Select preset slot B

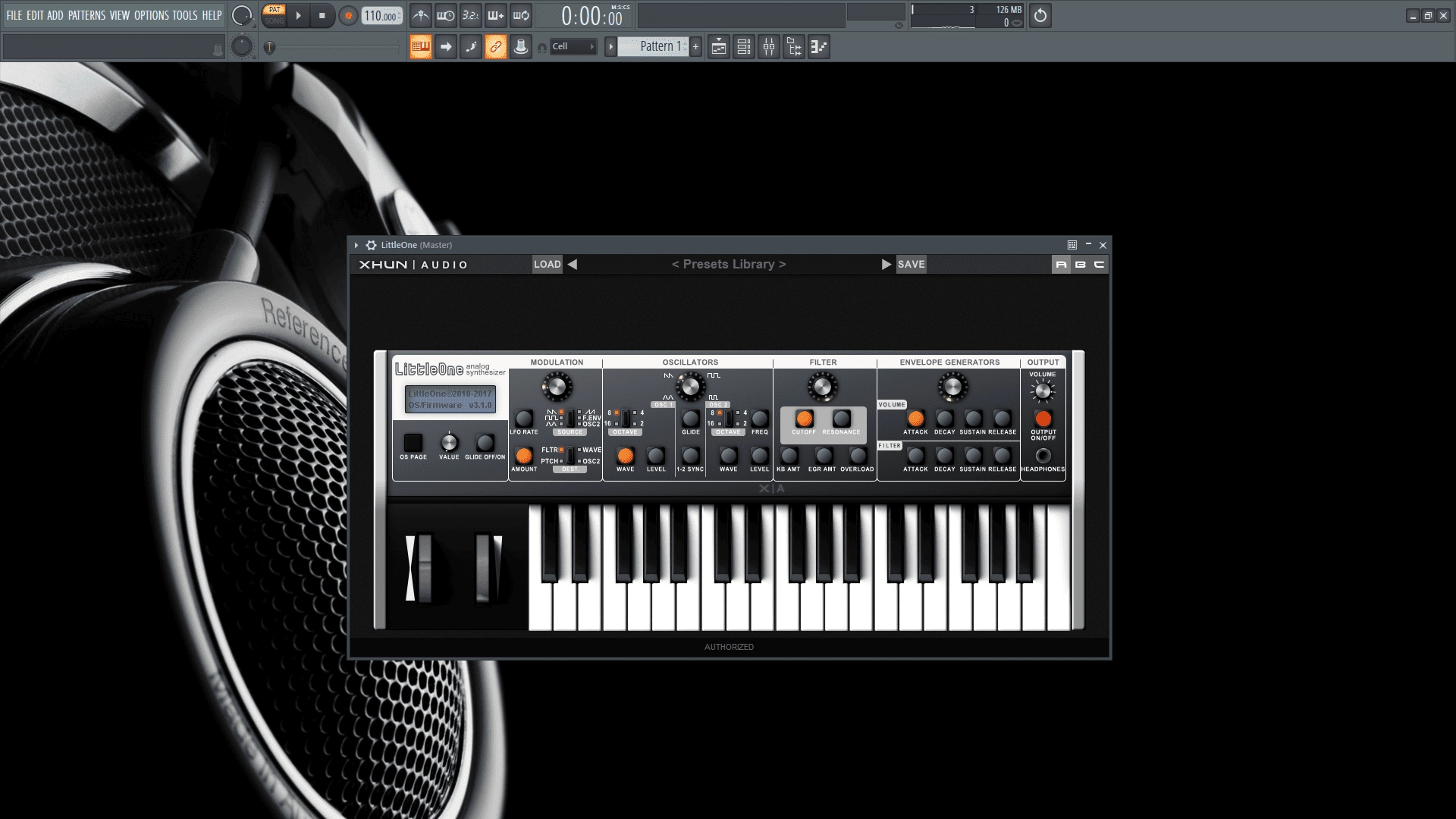(1080, 264)
